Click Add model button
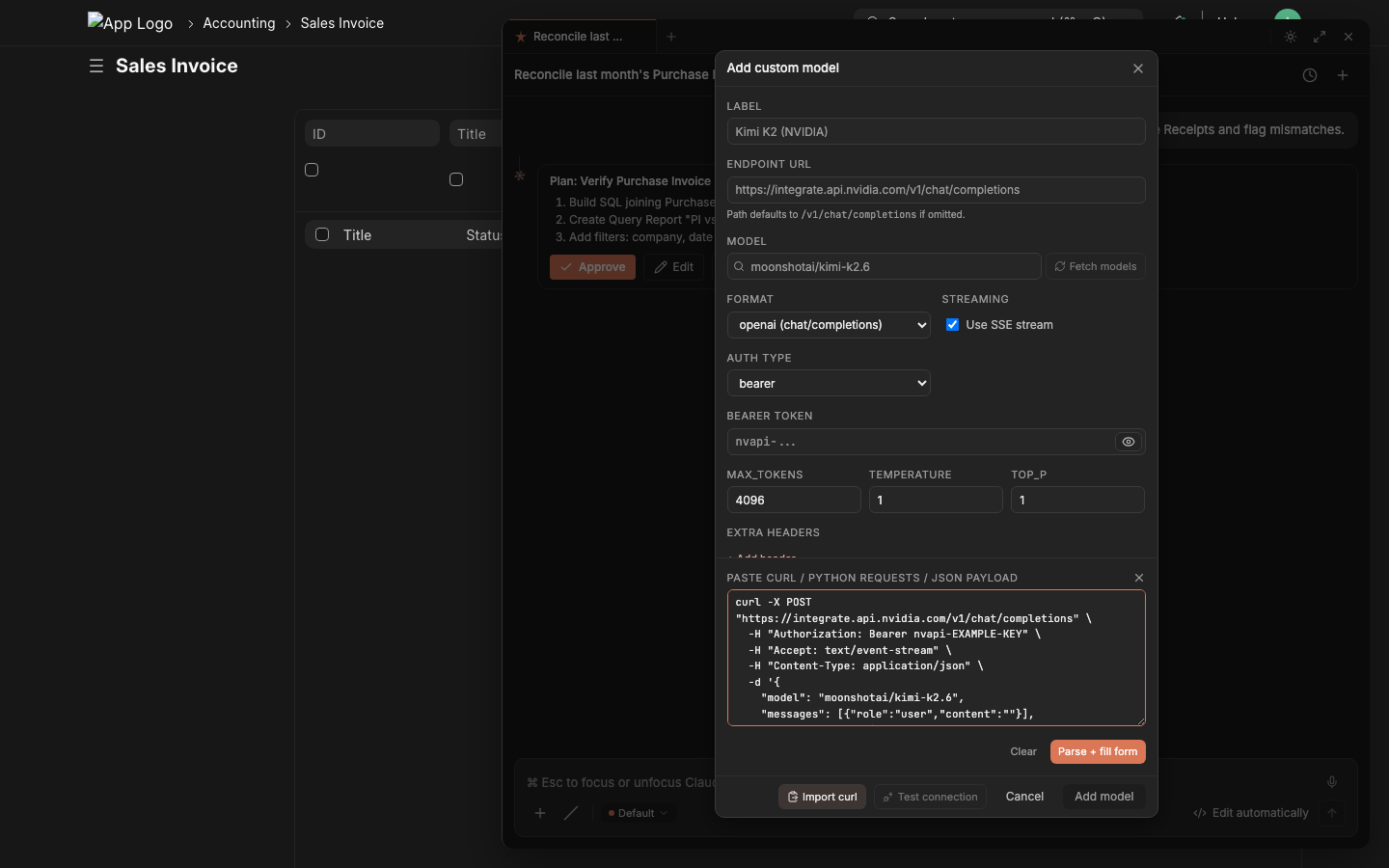Image resolution: width=1389 pixels, height=868 pixels. tap(1104, 797)
